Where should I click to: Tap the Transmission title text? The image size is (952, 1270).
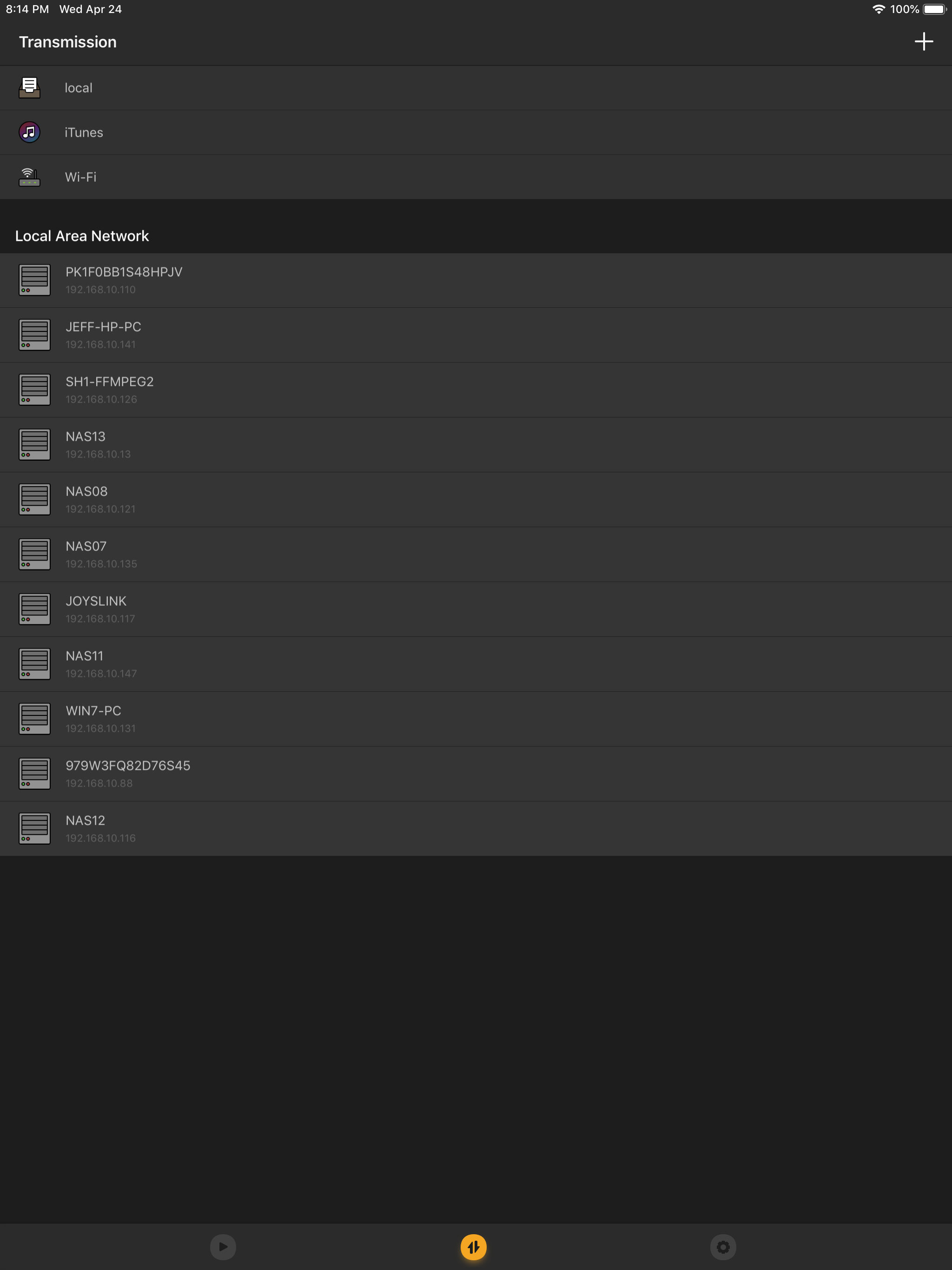point(68,42)
